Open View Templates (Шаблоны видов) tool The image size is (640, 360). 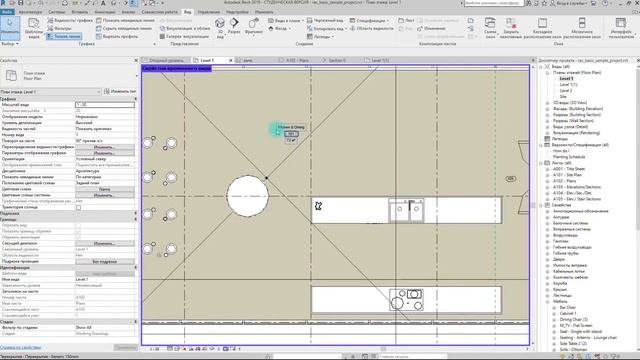point(33,27)
